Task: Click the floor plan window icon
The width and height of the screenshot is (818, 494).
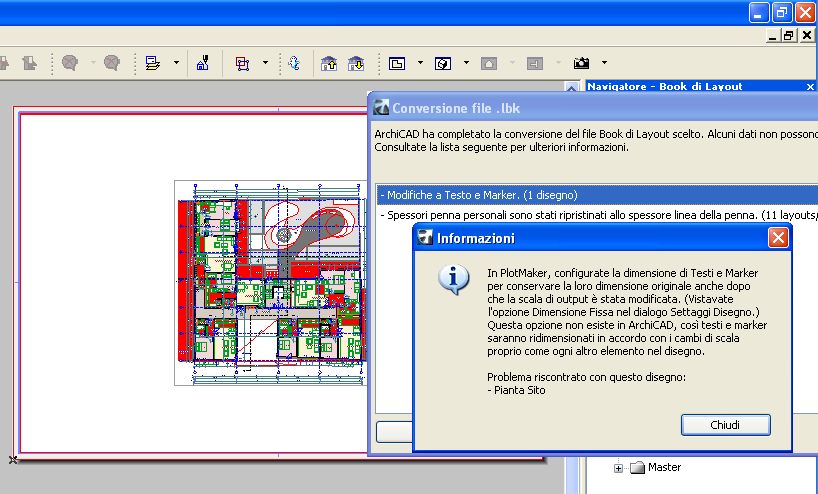Action: point(397,64)
